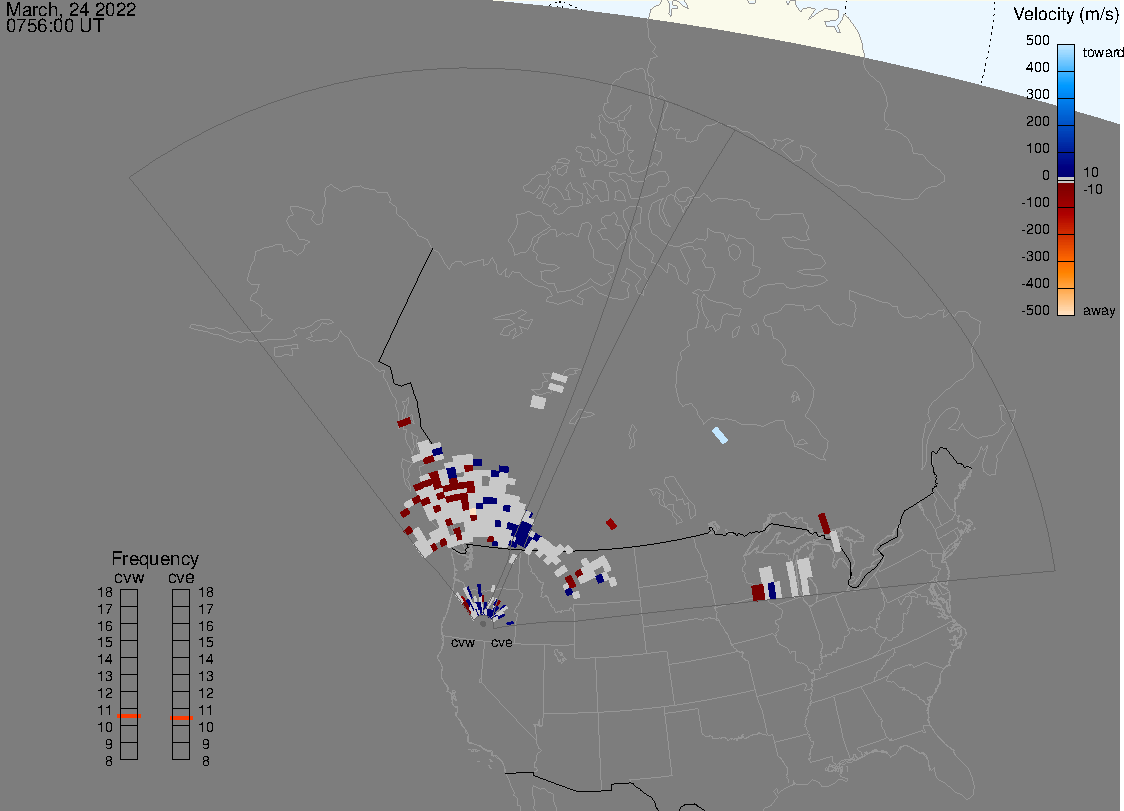Click the '0' velocity scale label
Viewport: 1124px width, 811px height.
coord(1046,176)
